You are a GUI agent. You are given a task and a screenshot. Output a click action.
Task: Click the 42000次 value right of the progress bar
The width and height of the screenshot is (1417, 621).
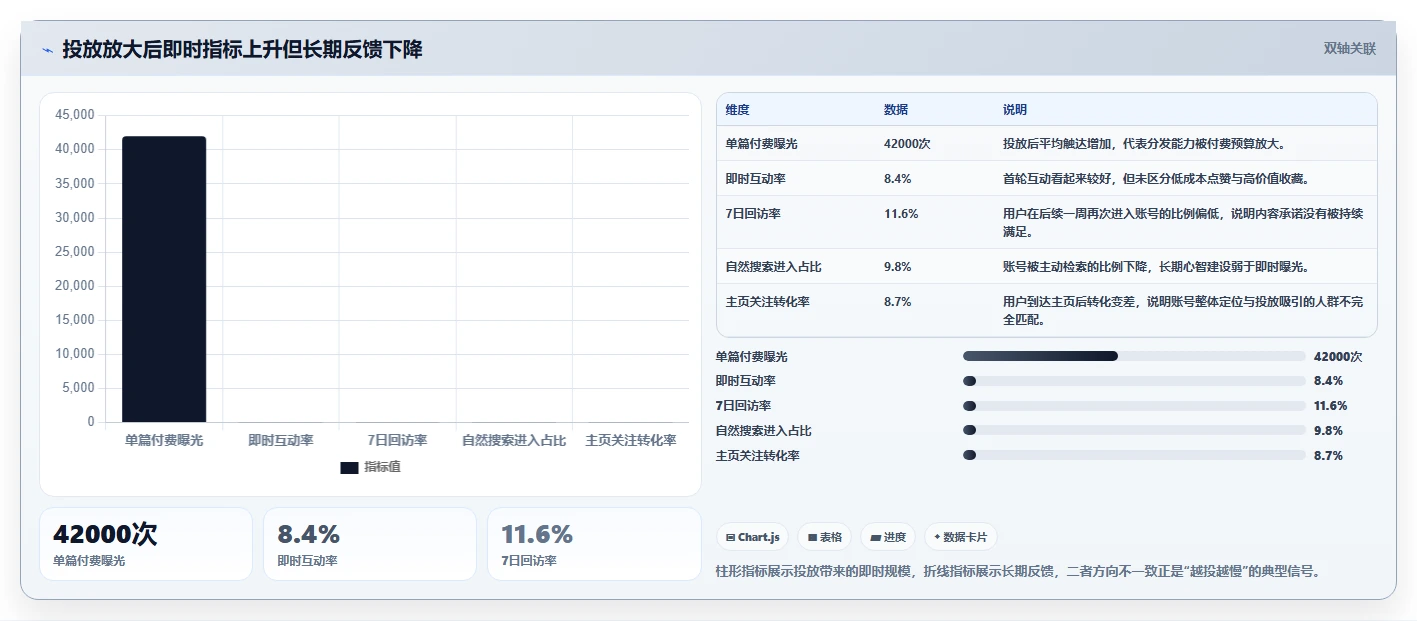click(1338, 356)
